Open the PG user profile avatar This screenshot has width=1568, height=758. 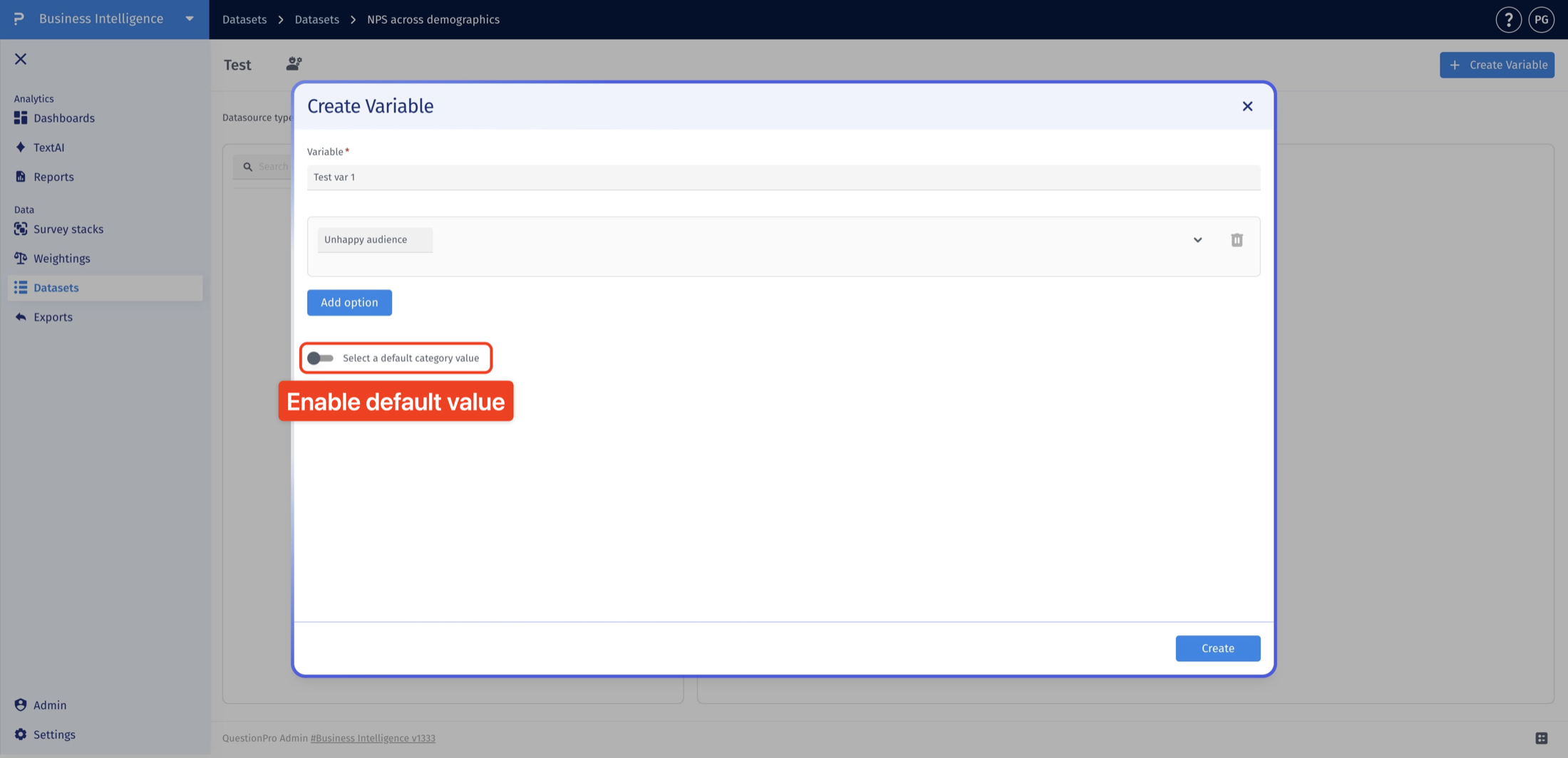(1542, 20)
